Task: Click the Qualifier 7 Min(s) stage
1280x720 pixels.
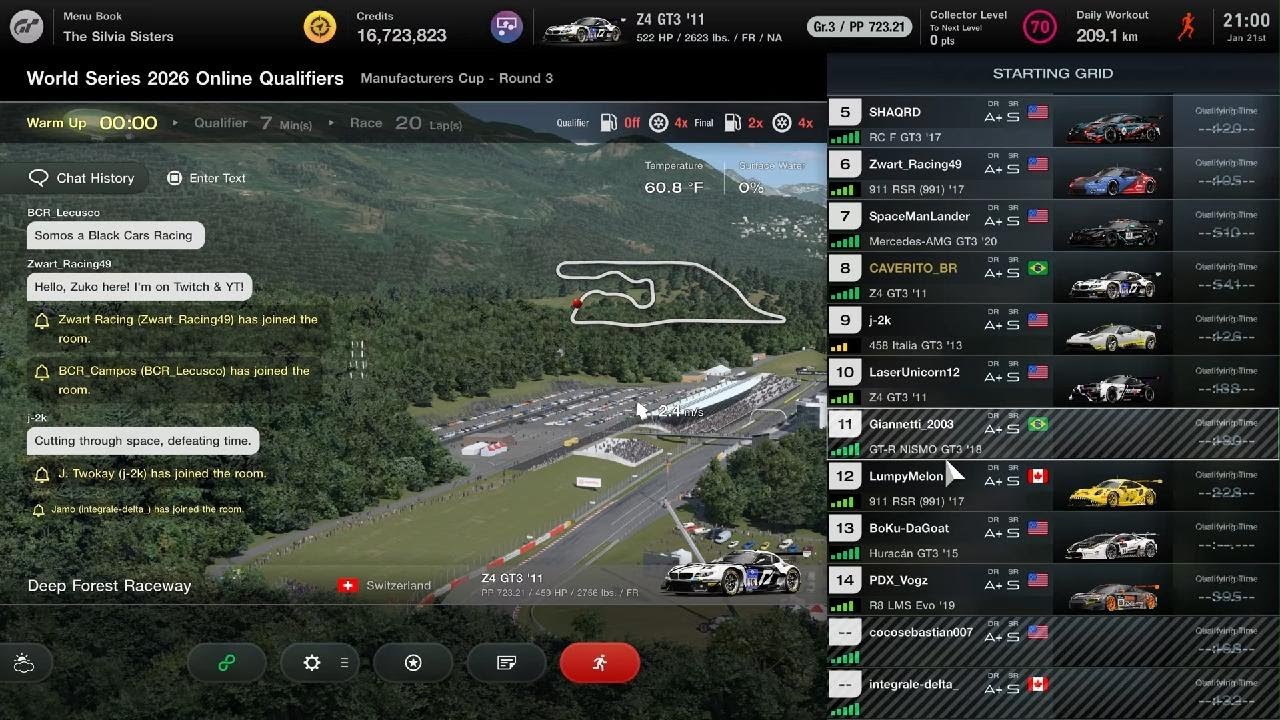Action: 253,123
